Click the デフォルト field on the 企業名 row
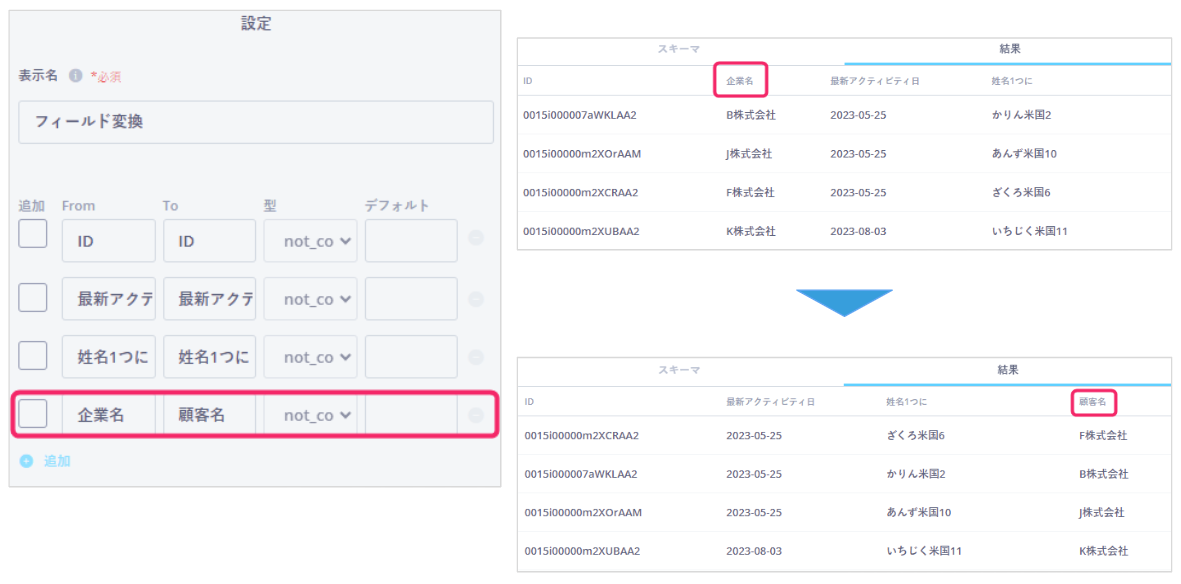Screen dimensions: 1181x584 [411, 414]
